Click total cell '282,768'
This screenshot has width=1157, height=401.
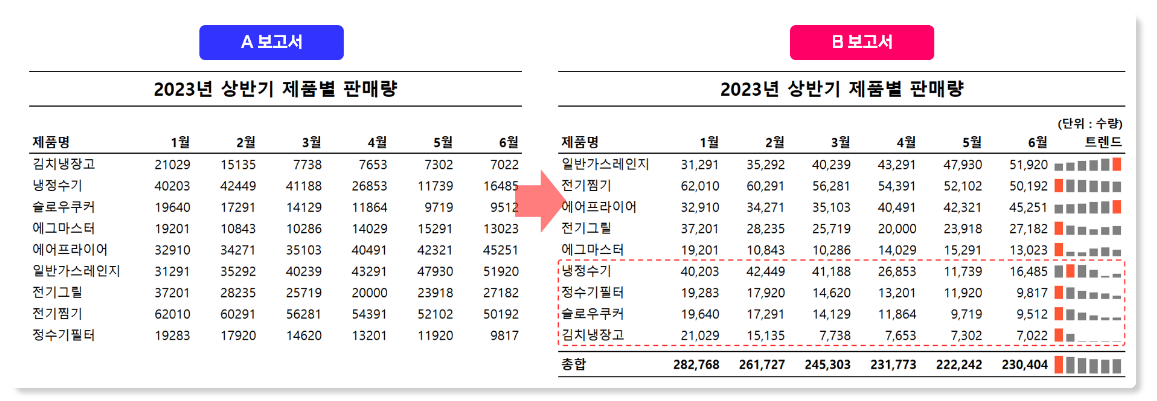[696, 364]
